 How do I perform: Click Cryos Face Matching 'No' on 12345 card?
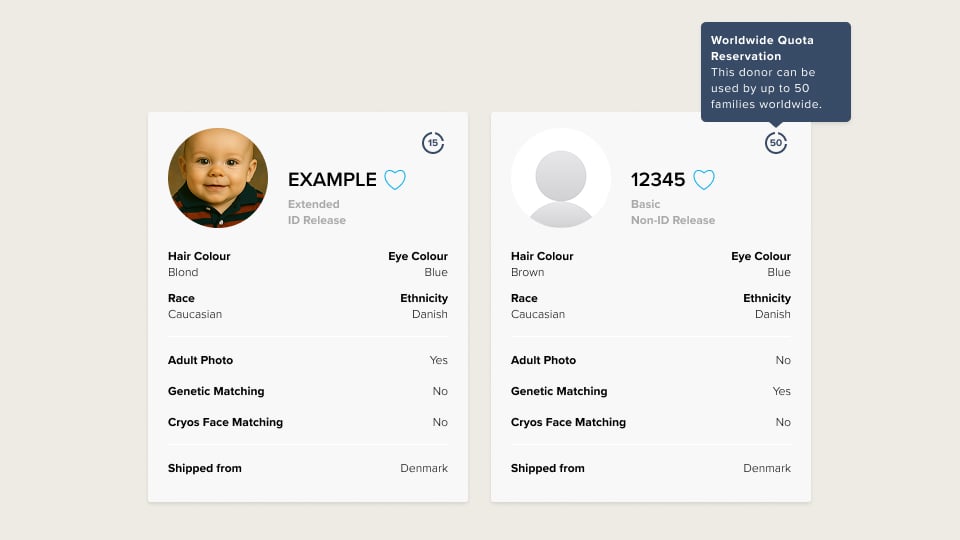coord(783,422)
